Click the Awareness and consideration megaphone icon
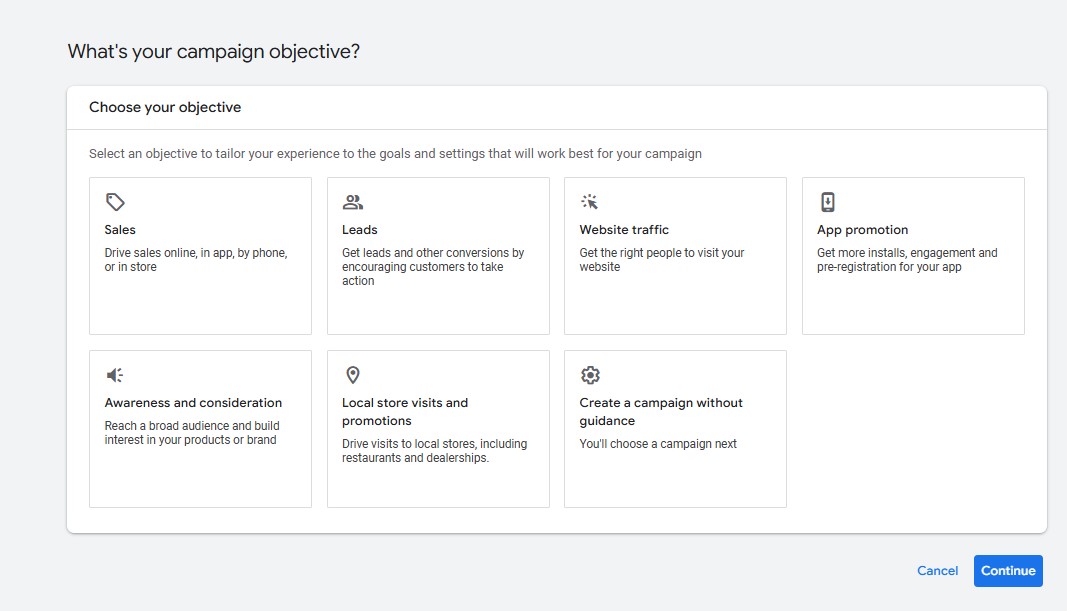 coord(115,375)
